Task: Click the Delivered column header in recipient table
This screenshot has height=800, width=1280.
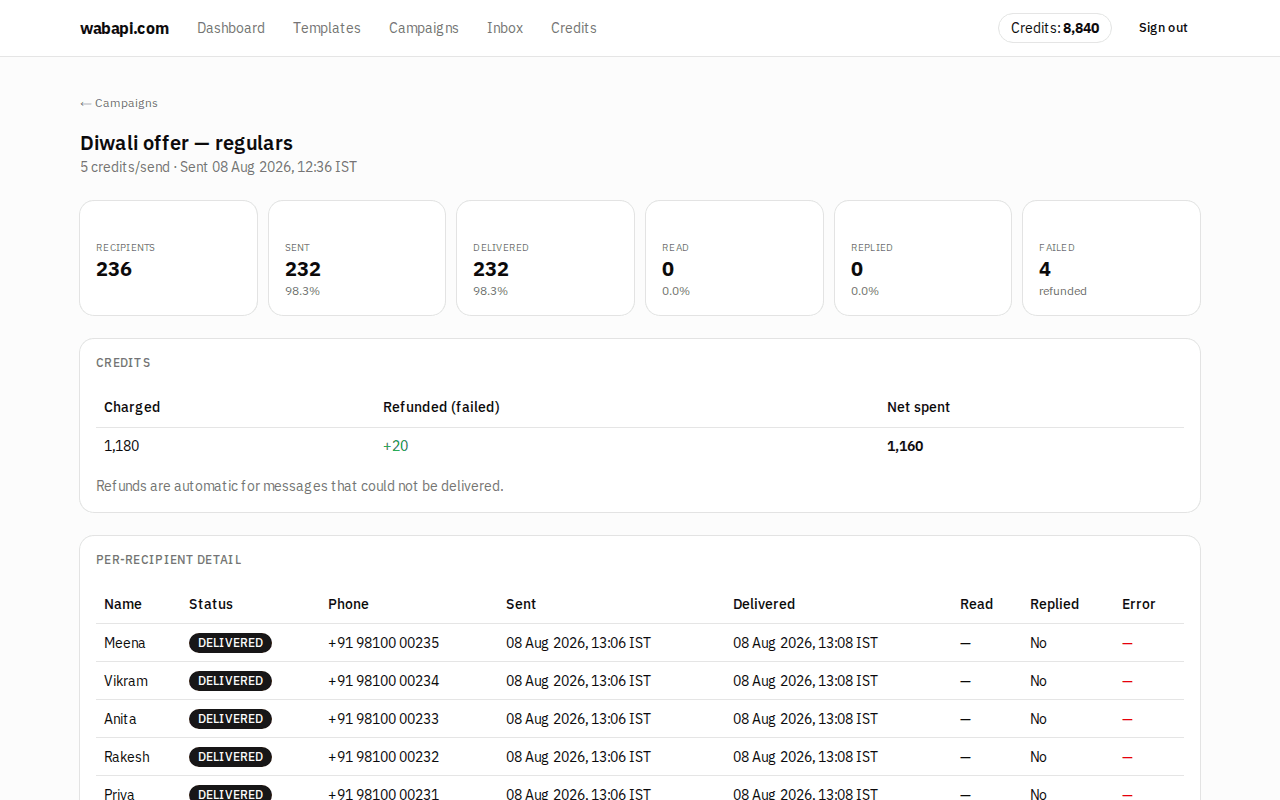Action: pyautogui.click(x=764, y=604)
